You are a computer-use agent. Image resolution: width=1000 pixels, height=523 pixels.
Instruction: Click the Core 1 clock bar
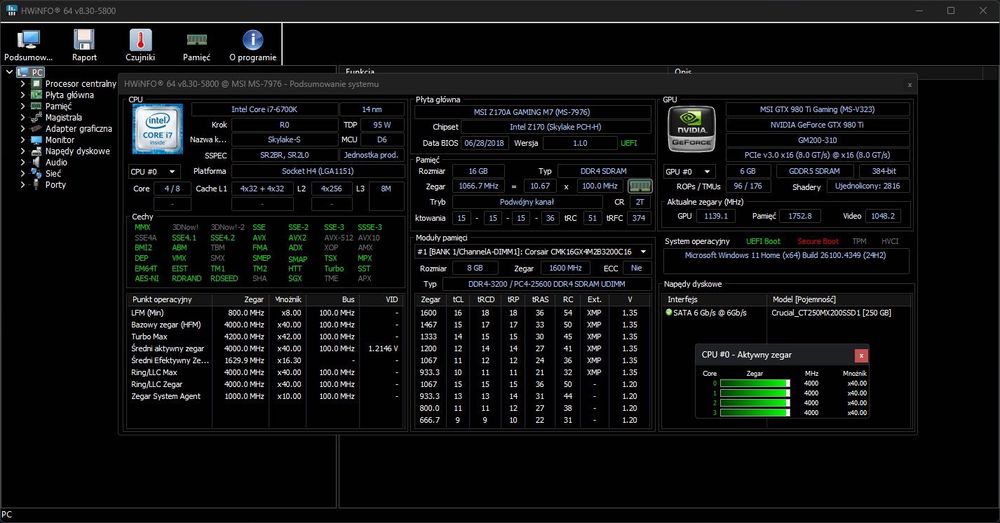pyautogui.click(x=755, y=393)
